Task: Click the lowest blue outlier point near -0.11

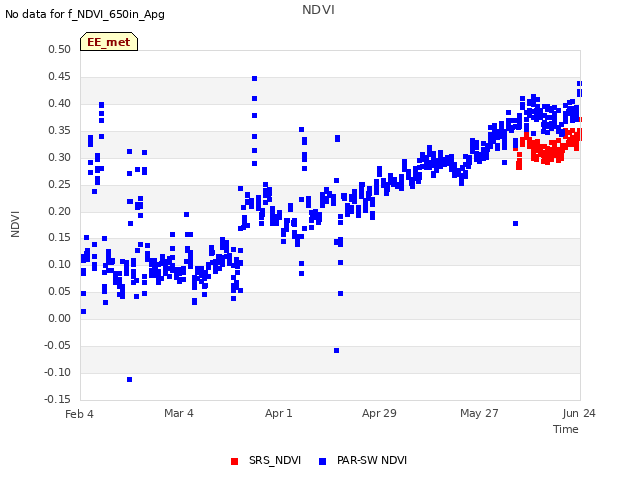Action: [129, 380]
